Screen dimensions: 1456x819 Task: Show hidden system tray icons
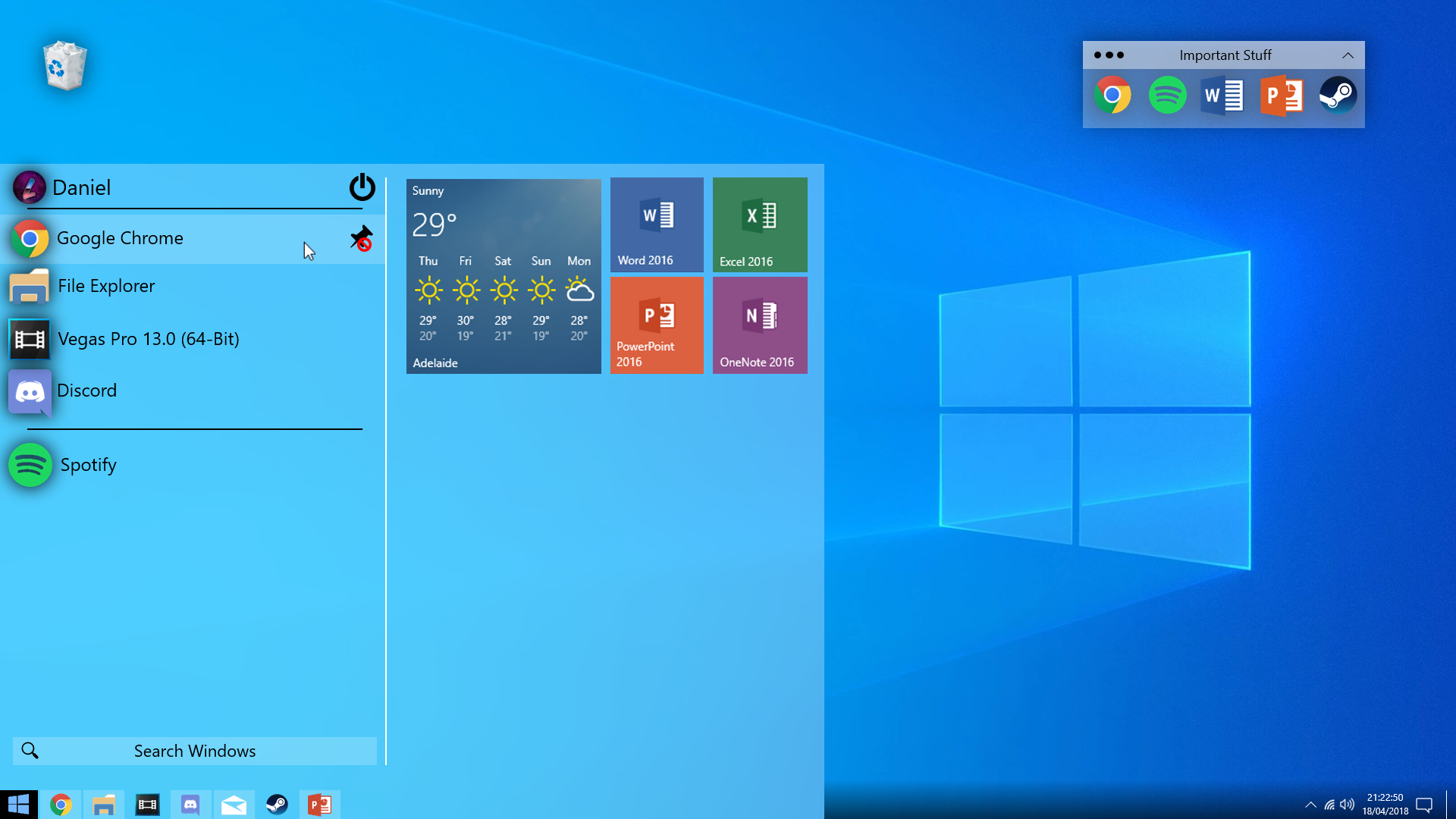1310,805
